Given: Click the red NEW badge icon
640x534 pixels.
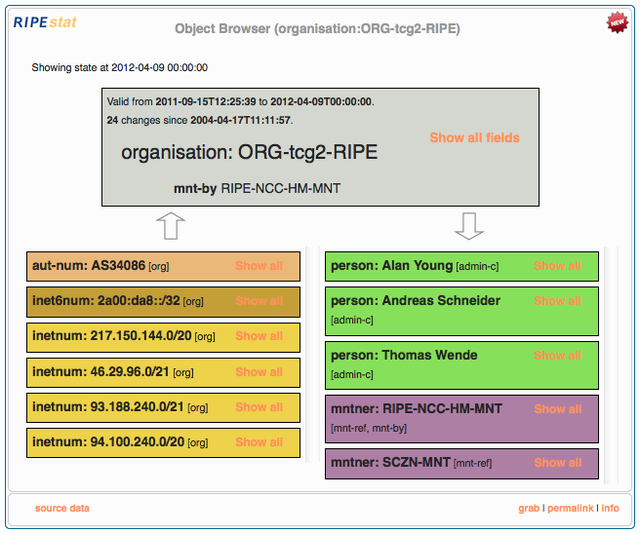Looking at the screenshot, I should [617, 22].
